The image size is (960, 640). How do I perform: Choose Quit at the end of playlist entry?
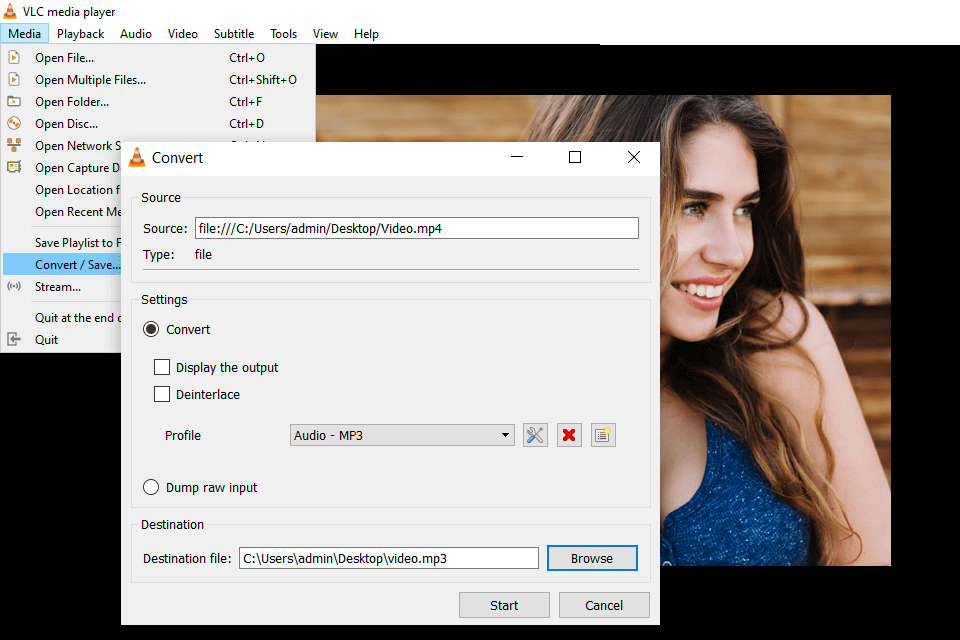coord(62,317)
